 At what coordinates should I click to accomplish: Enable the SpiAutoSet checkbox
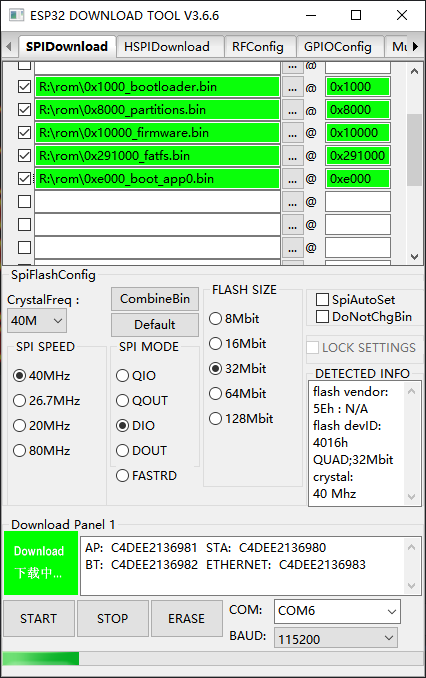[322, 300]
